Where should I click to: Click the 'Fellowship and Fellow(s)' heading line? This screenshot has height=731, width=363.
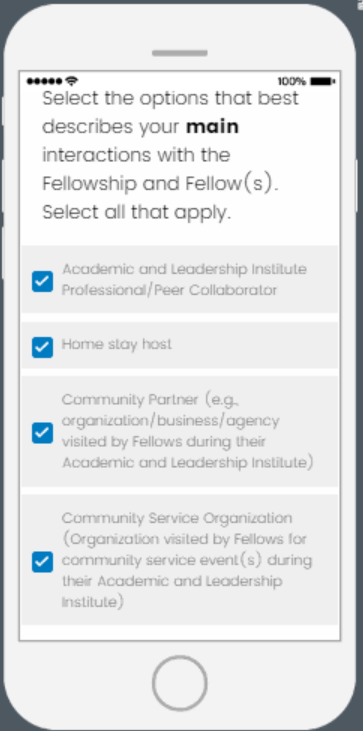[160, 184]
